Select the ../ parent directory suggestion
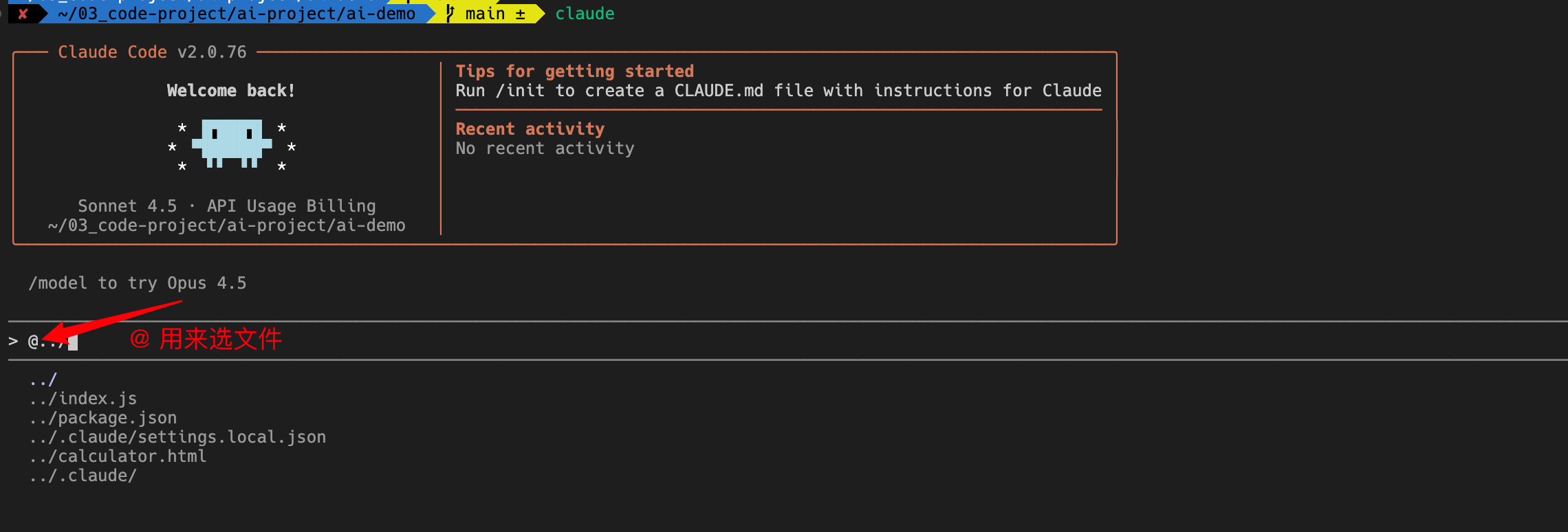1568x532 pixels. point(43,379)
